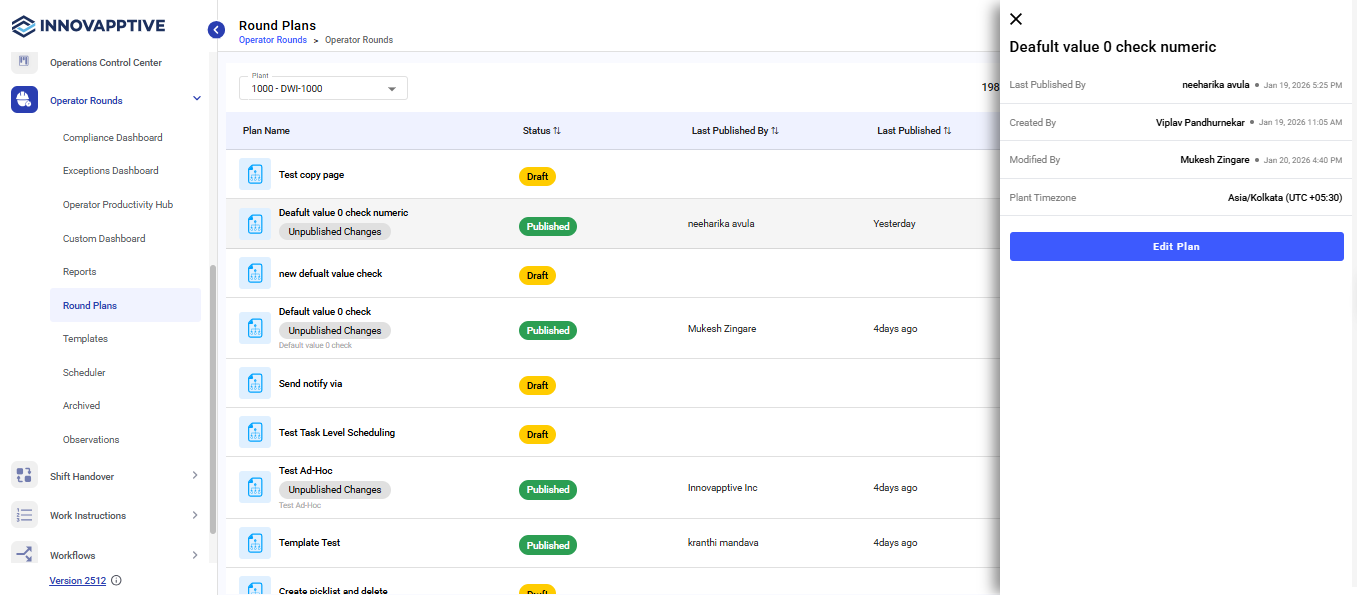Collapse the Operator Rounds menu chevron
Screen dimensions: 1357x595
pos(196,98)
